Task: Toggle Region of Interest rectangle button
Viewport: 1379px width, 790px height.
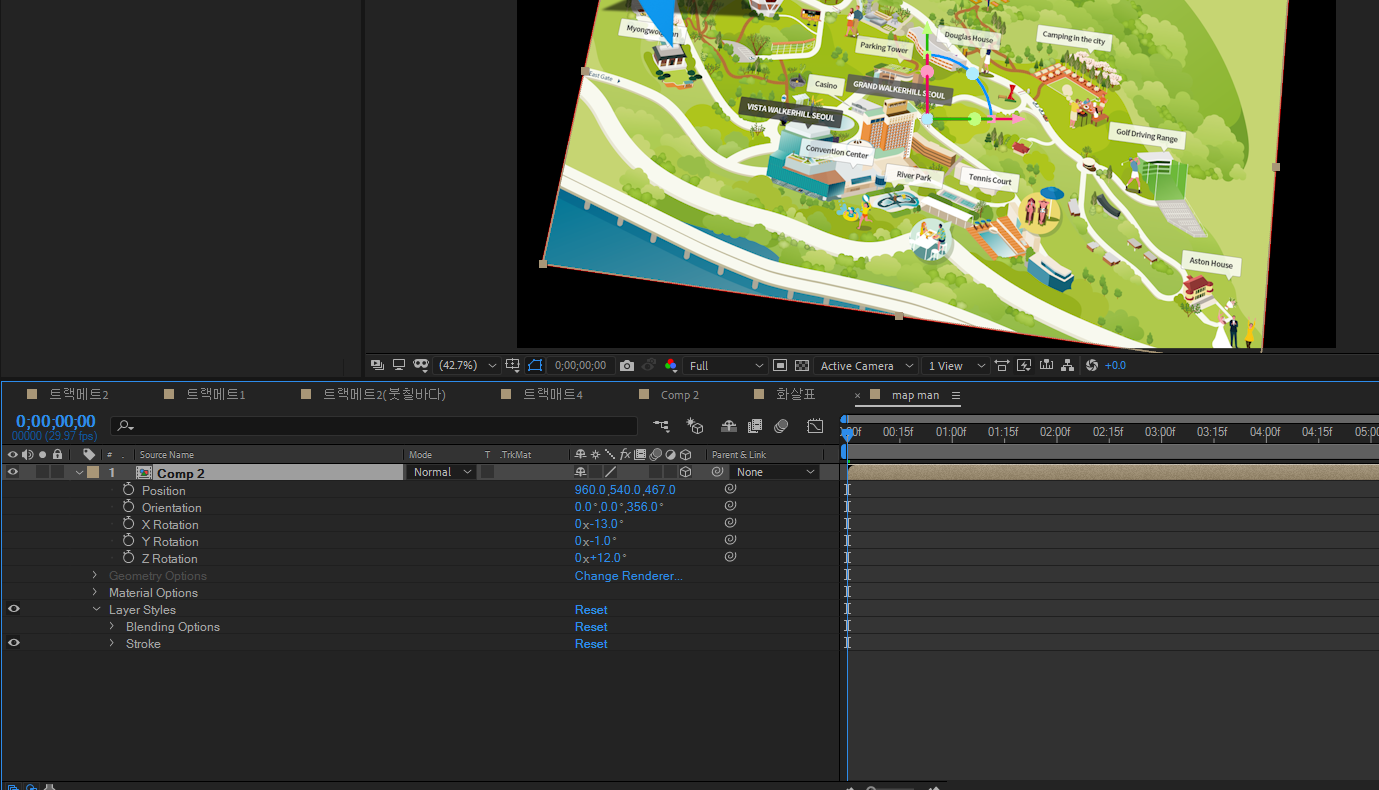Action: pyautogui.click(x=780, y=365)
